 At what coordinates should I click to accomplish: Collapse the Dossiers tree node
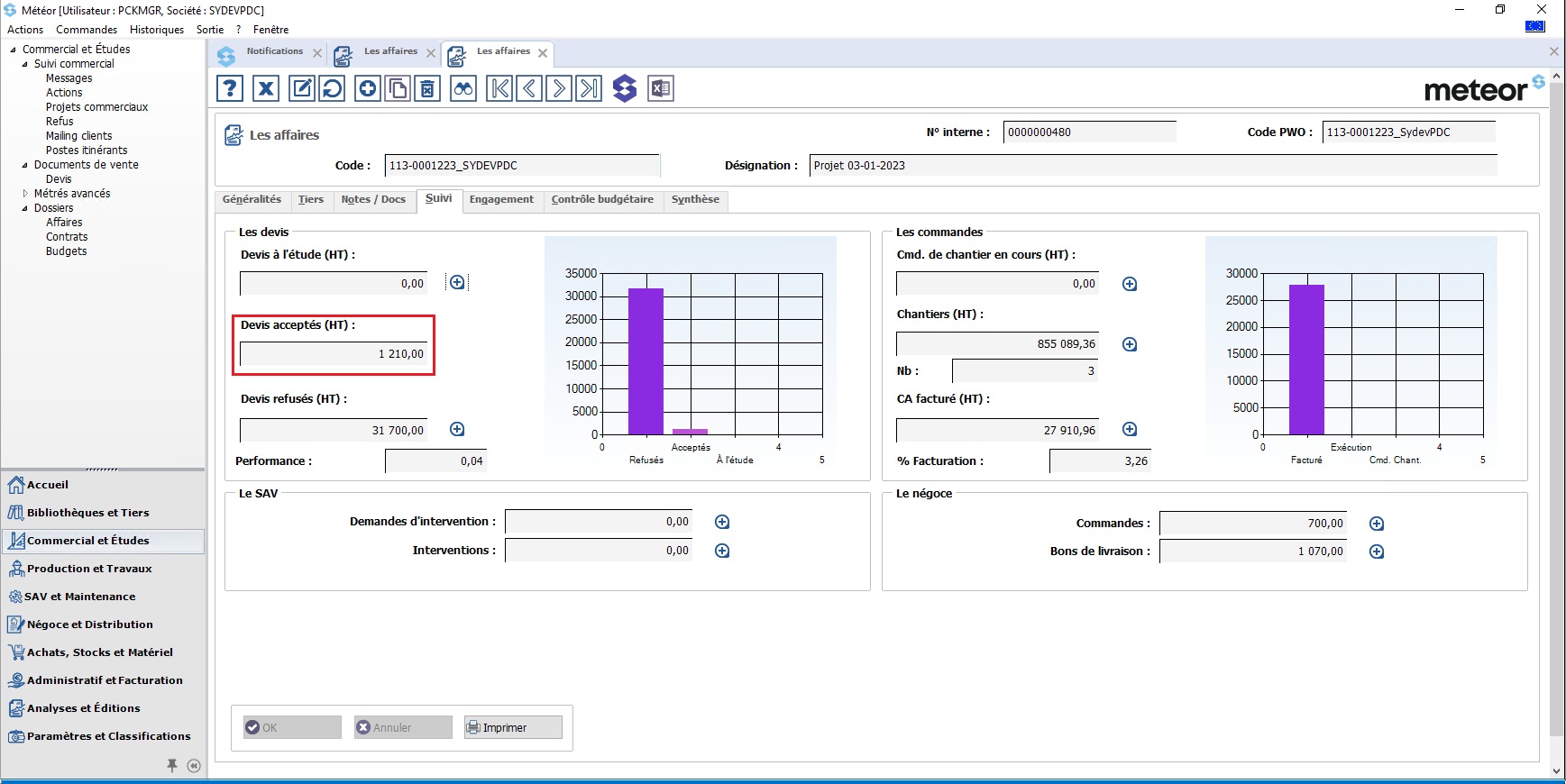pos(24,208)
